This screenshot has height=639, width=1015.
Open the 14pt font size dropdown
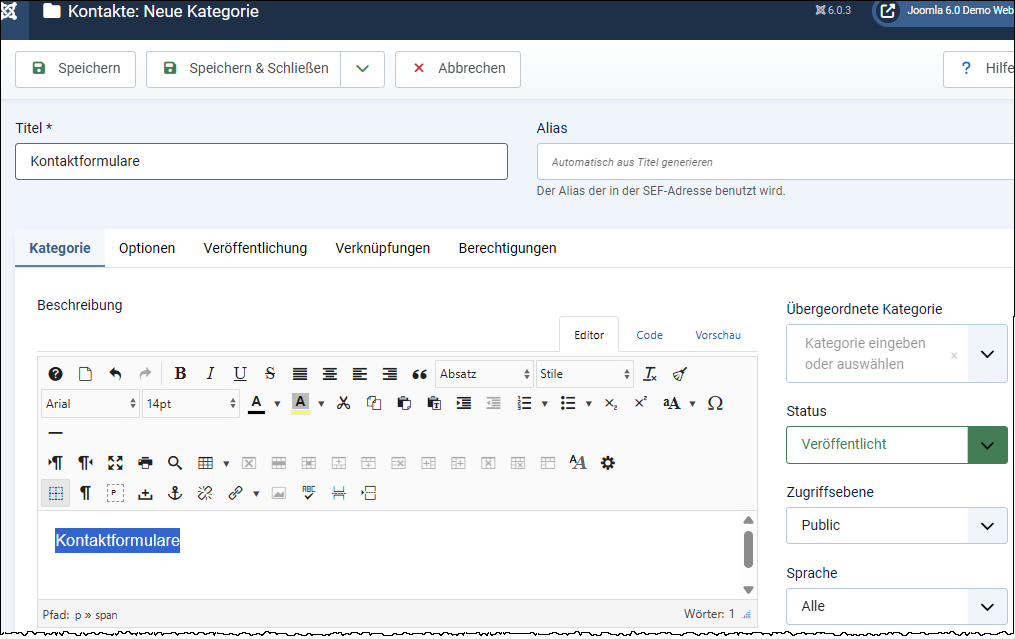point(190,403)
